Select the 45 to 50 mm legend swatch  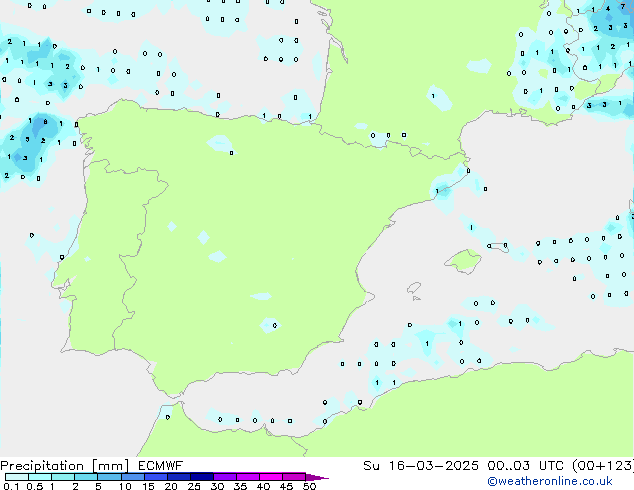coord(294,477)
